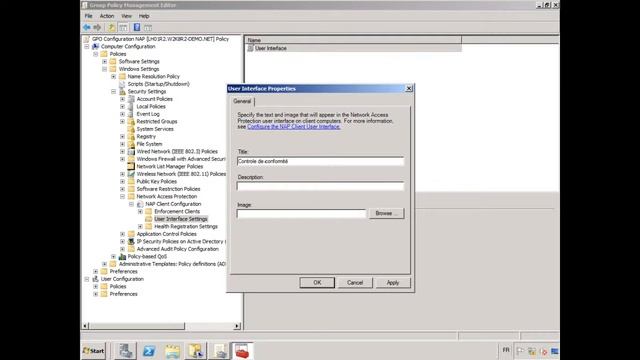Collapse the User Configuration node
This screenshot has width=640, height=360.
[x=87, y=279]
